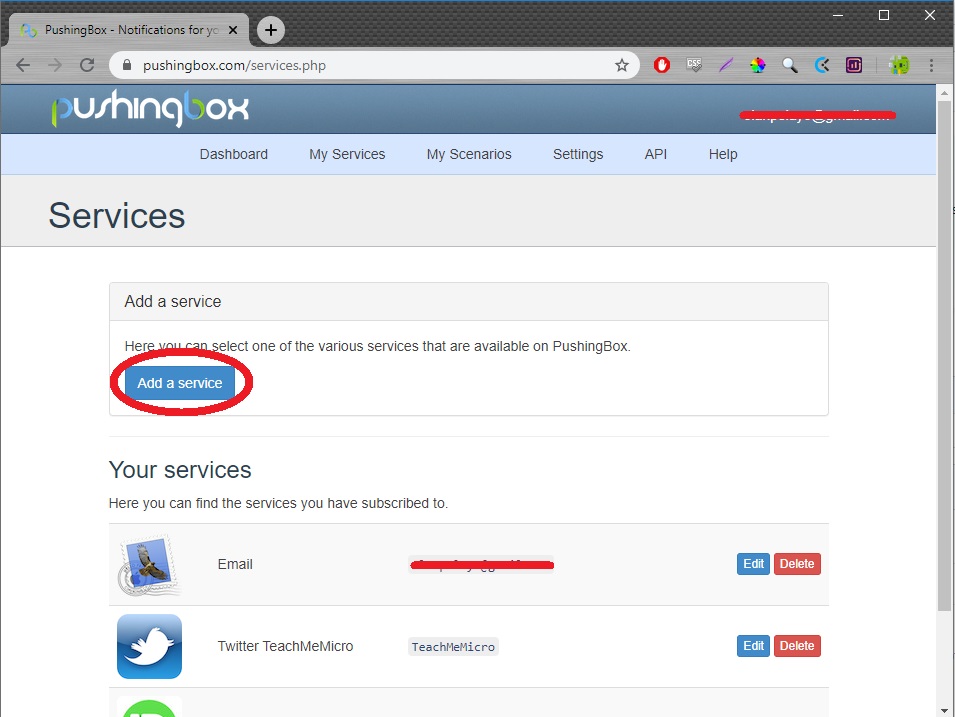Open a new browser tab
Image resolution: width=955 pixels, height=717 pixels.
click(x=271, y=30)
